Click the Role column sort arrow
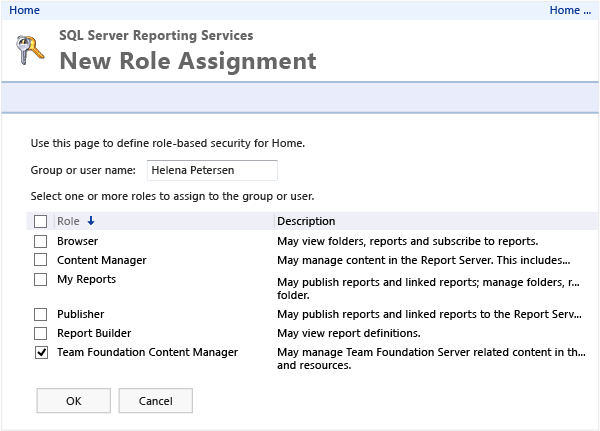 coord(91,221)
